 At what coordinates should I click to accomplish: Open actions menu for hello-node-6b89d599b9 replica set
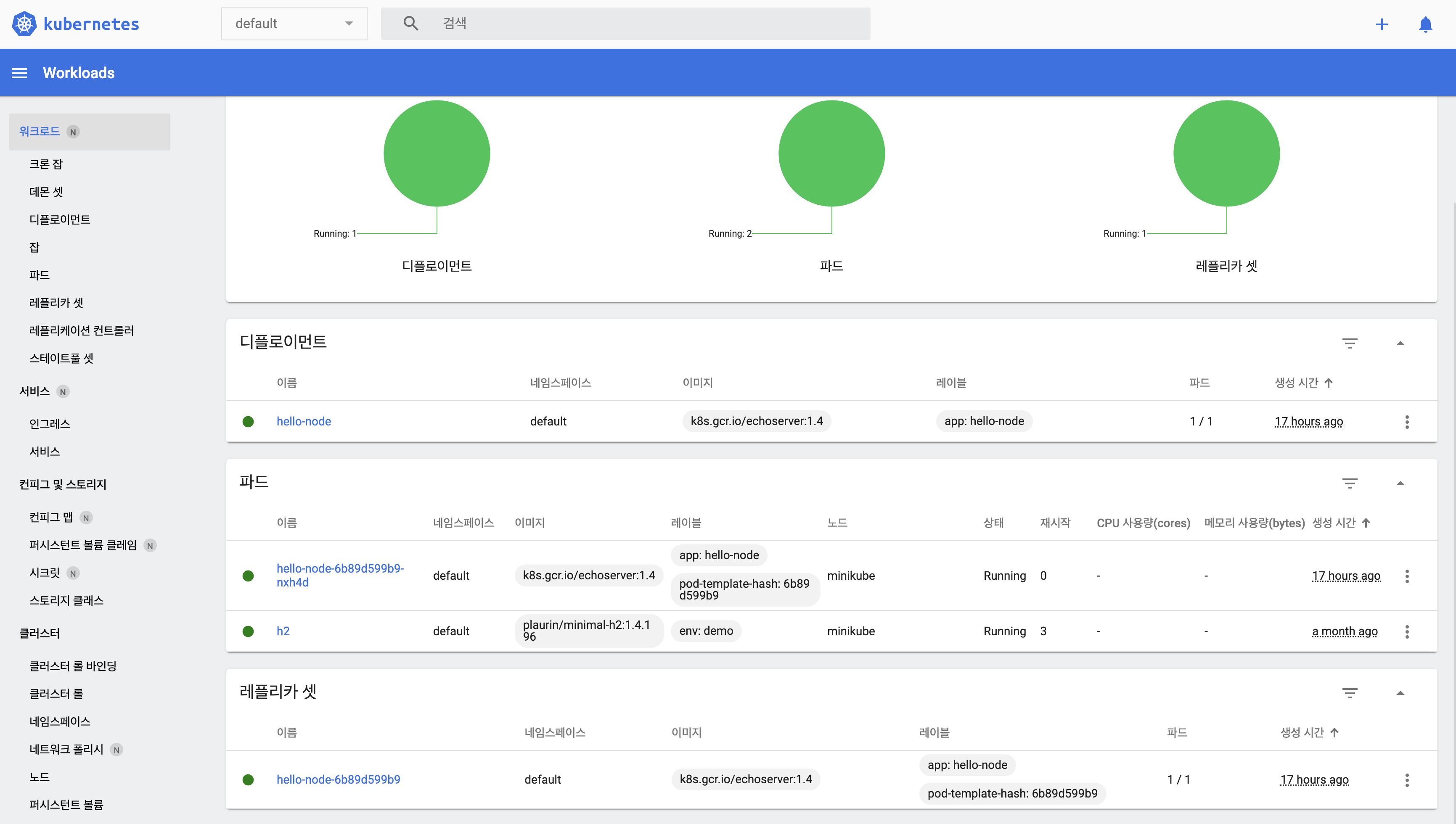tap(1407, 780)
